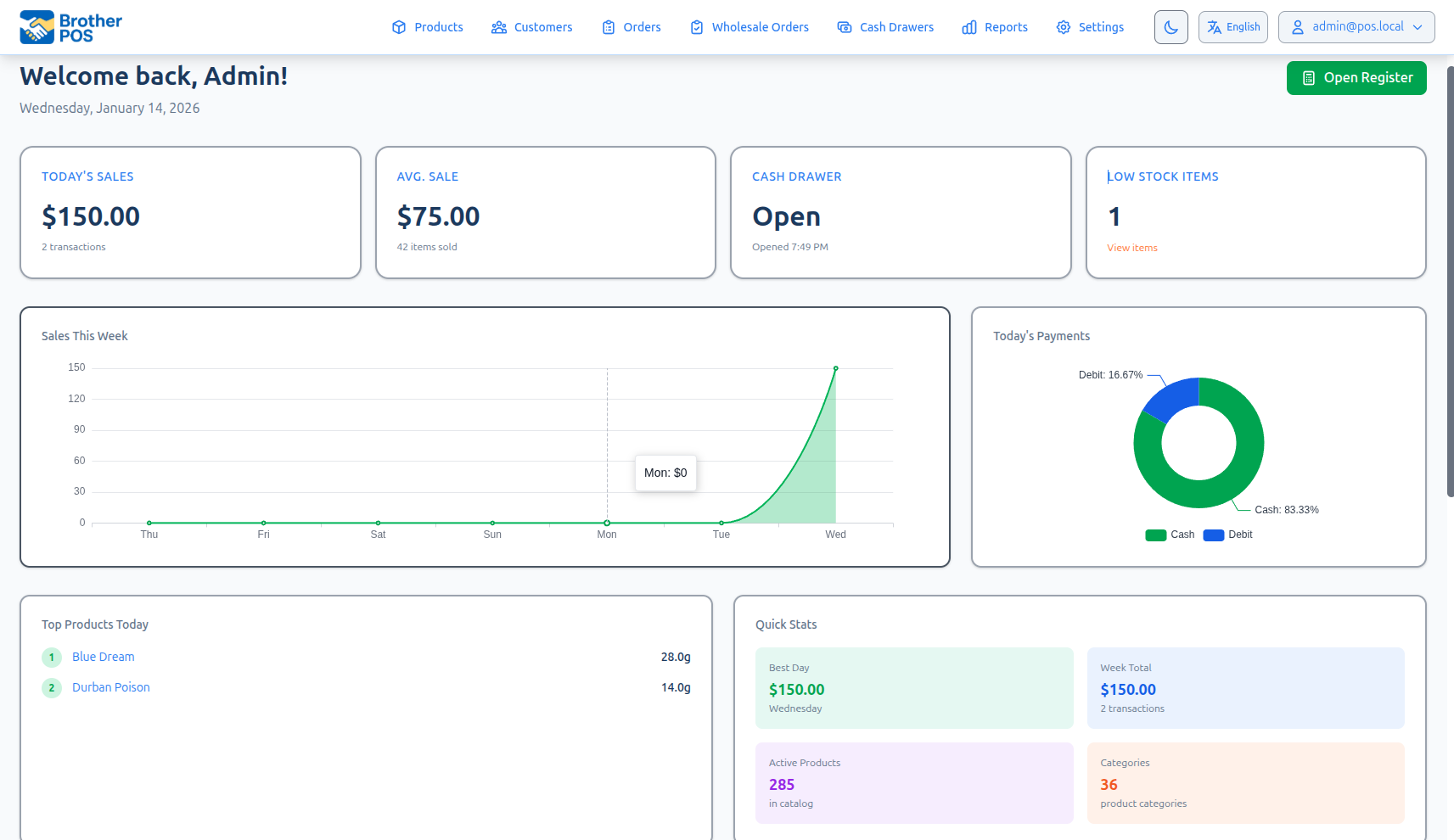Toggle dark mode with the moon icon
This screenshot has height=840, width=1454.
pos(1170,26)
